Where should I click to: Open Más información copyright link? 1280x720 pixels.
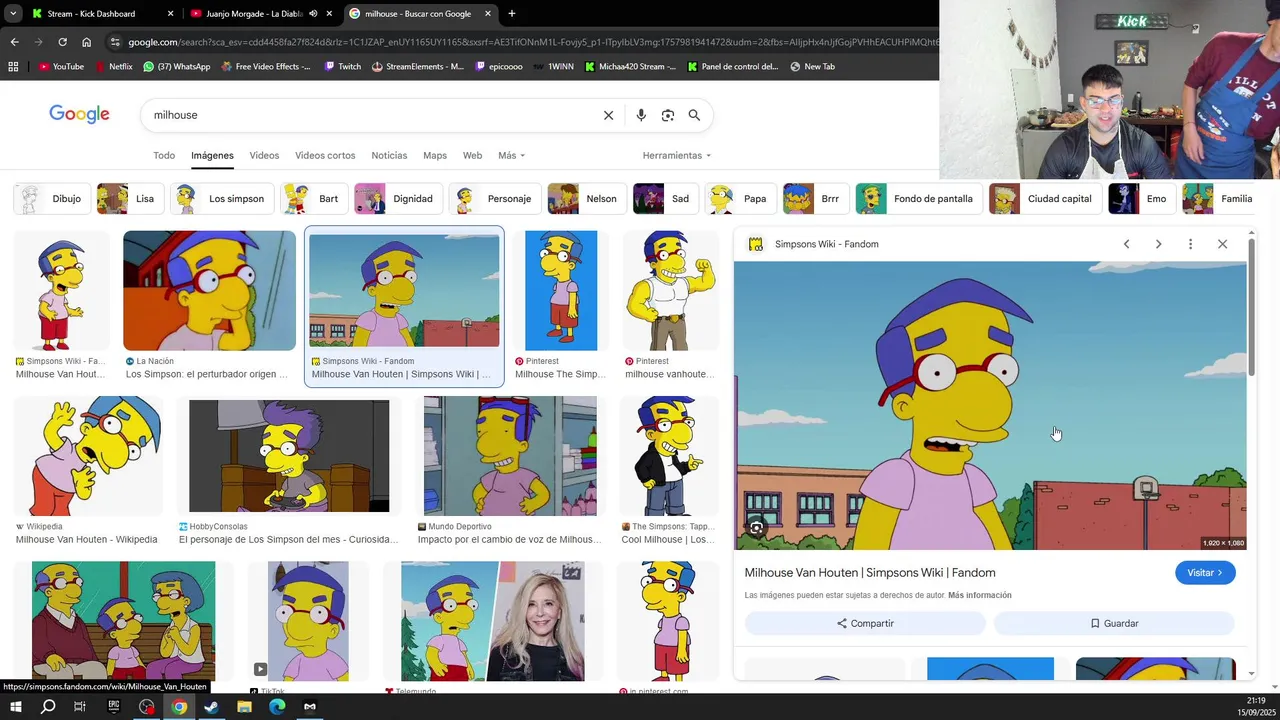coord(979,596)
